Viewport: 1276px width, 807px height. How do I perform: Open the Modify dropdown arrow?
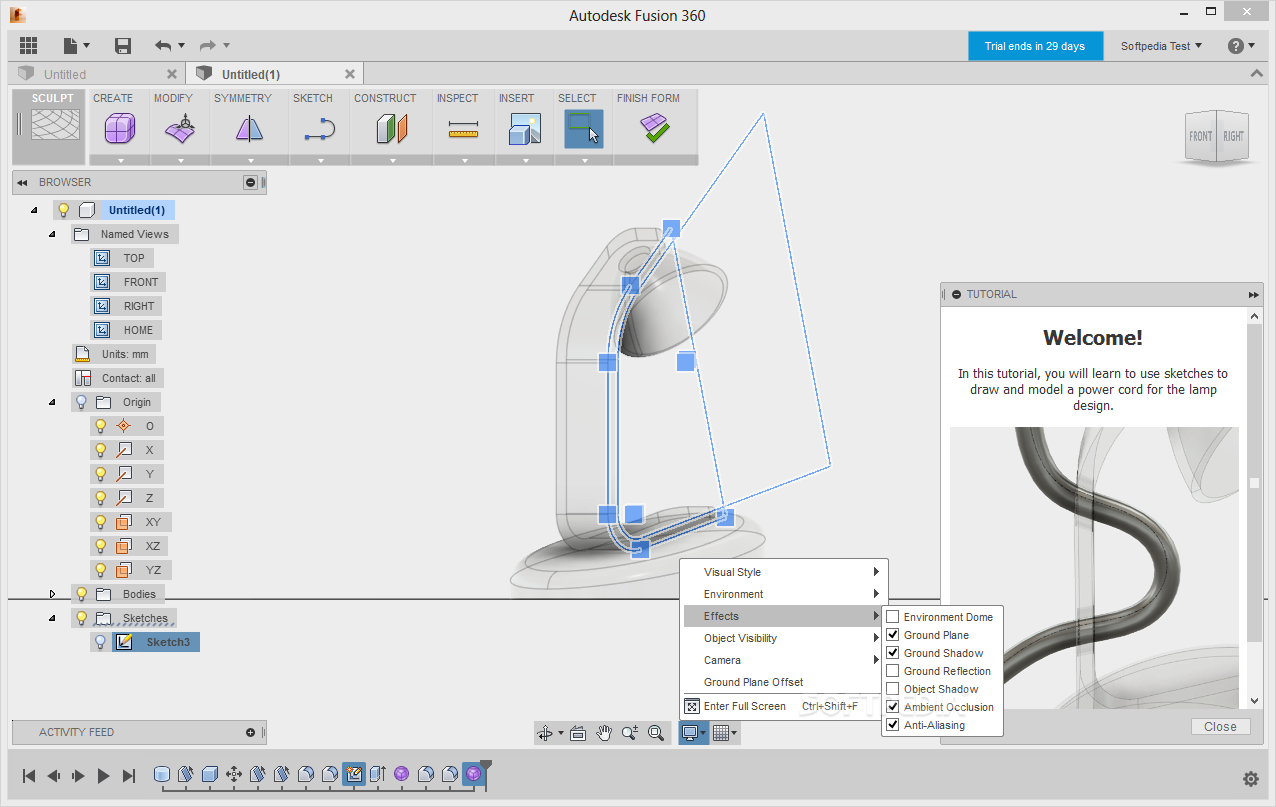pos(180,160)
